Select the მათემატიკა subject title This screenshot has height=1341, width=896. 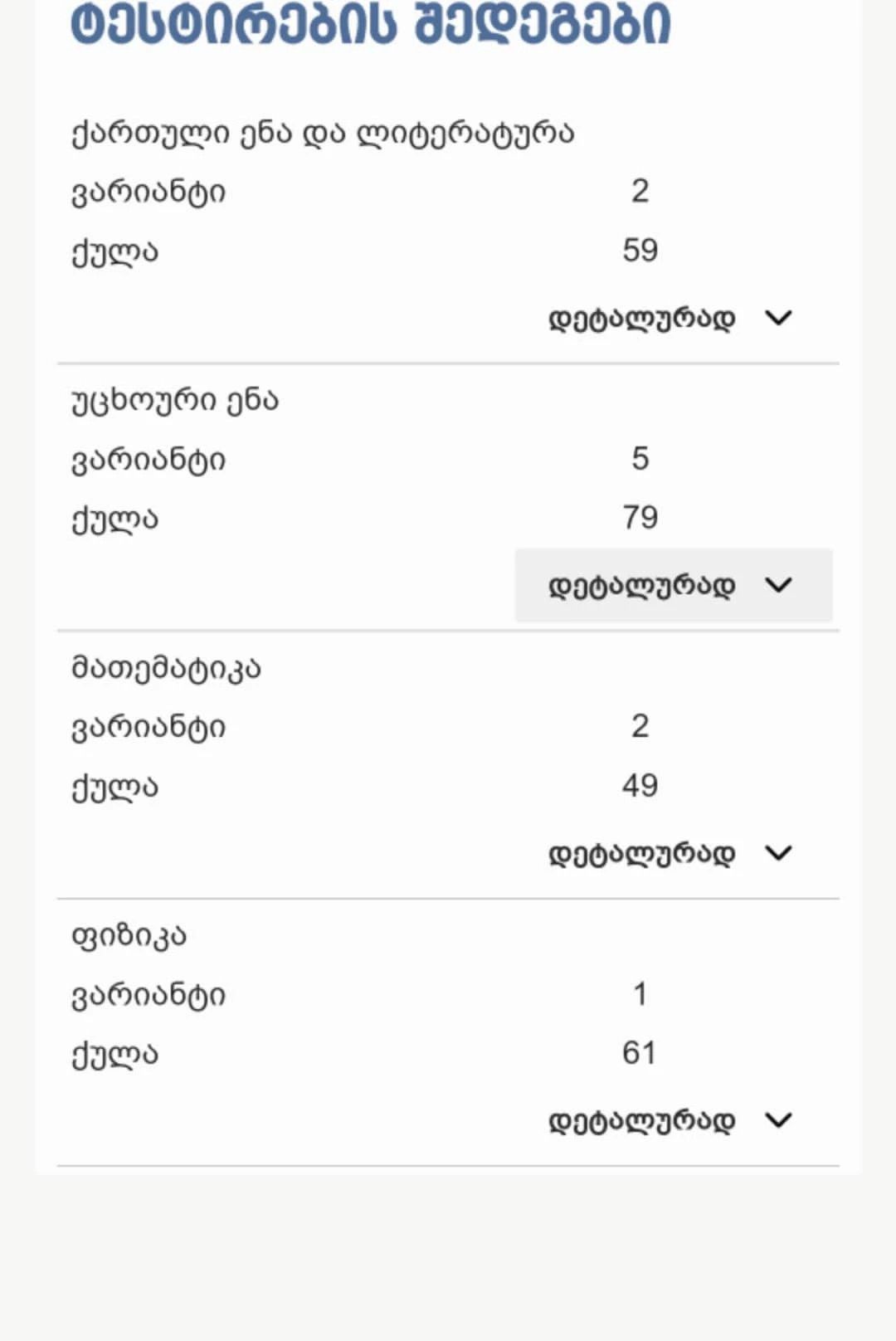(166, 668)
